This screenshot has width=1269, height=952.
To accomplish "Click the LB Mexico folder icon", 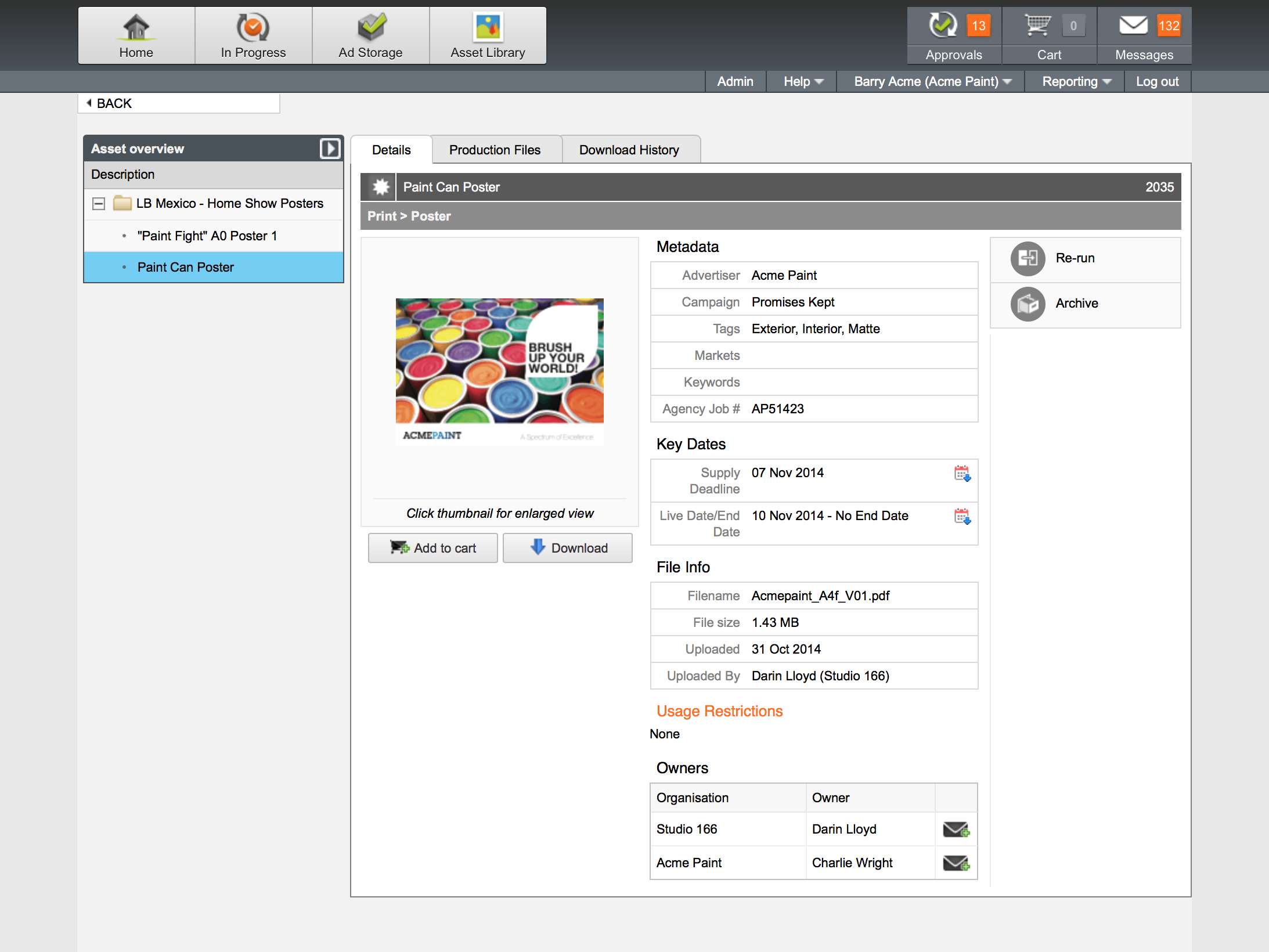I will pos(122,203).
